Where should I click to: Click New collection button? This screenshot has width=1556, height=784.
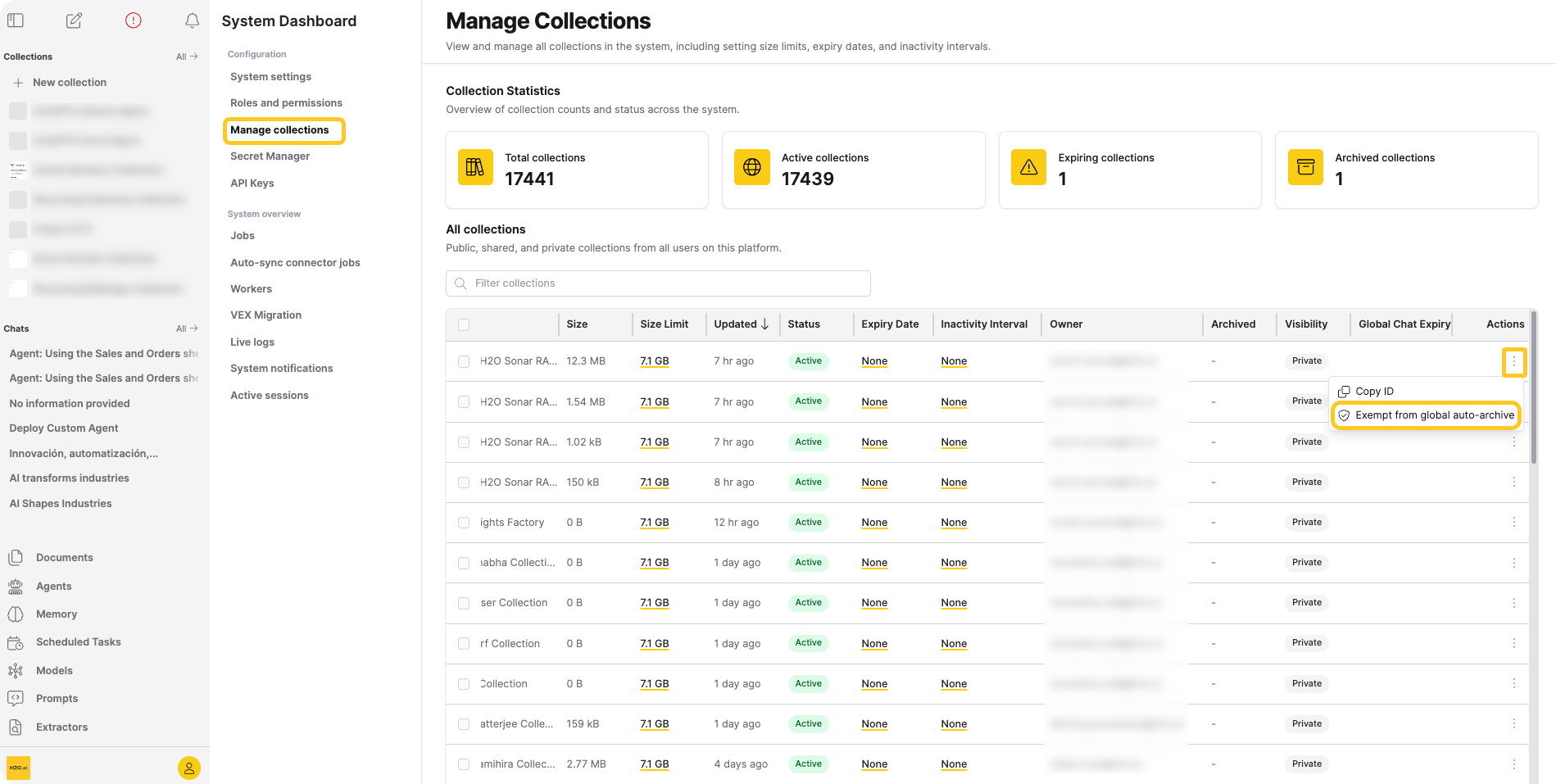70,83
